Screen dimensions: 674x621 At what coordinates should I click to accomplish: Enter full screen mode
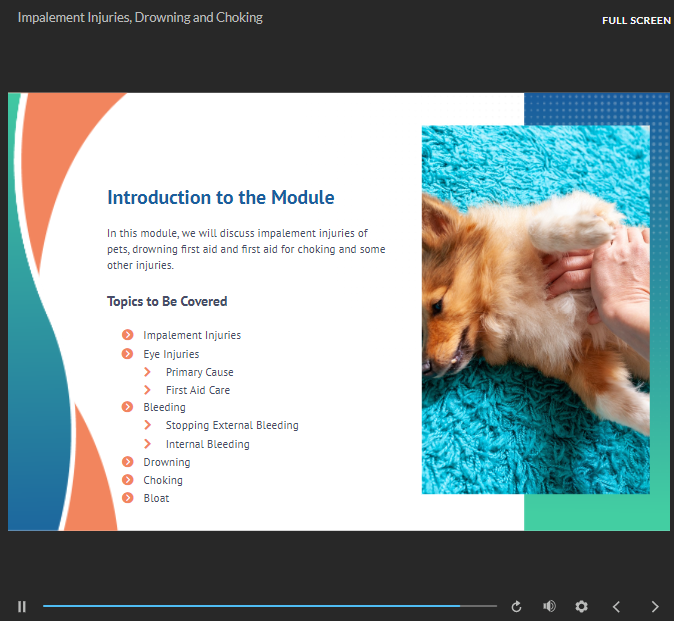click(636, 20)
